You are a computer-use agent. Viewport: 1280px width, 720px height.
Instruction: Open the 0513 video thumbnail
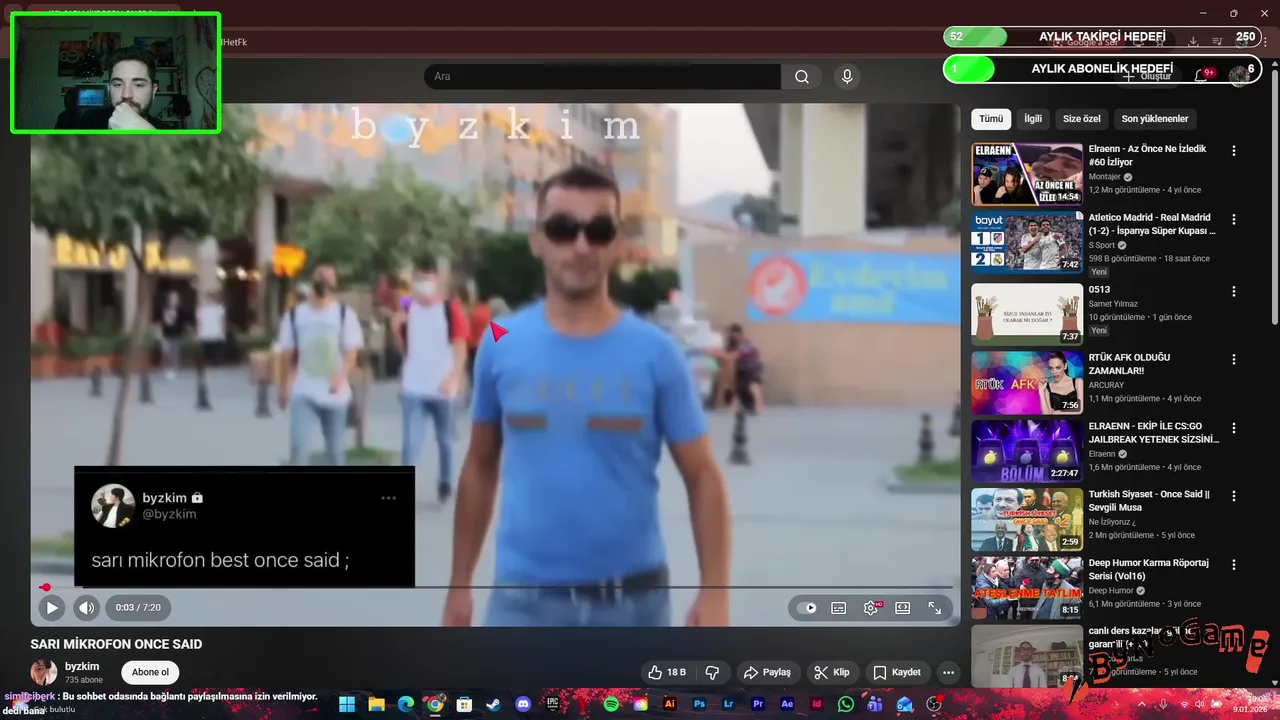click(1027, 314)
